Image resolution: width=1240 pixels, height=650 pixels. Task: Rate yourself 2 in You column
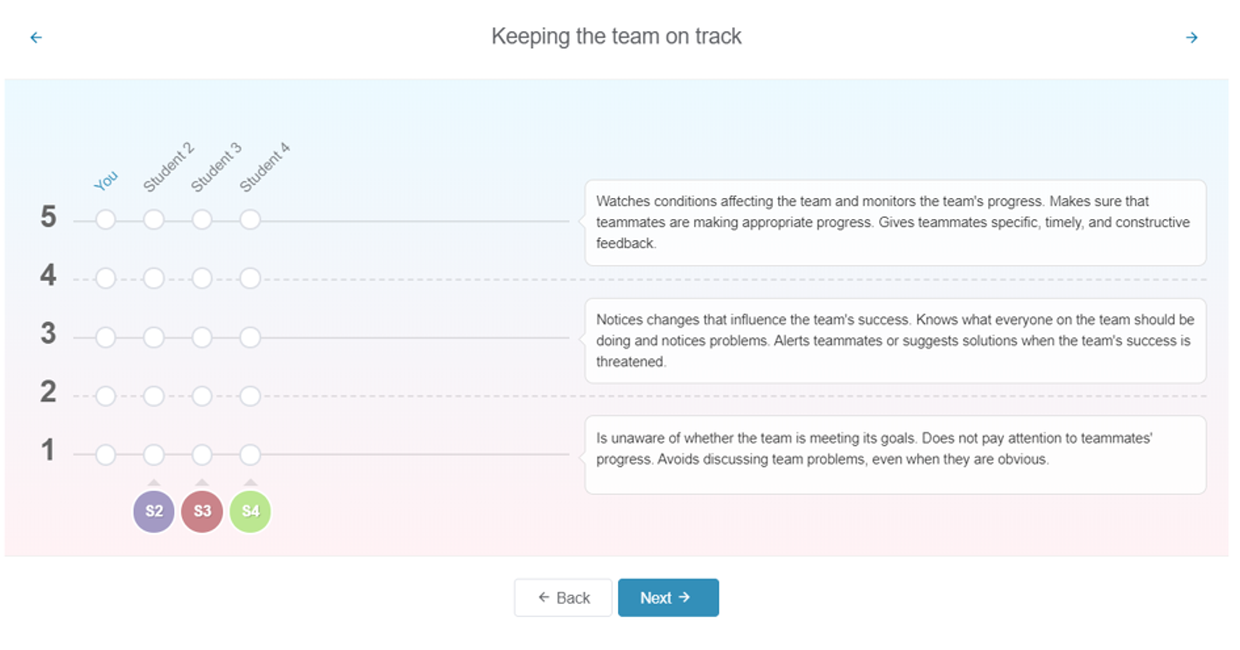pyautogui.click(x=106, y=397)
